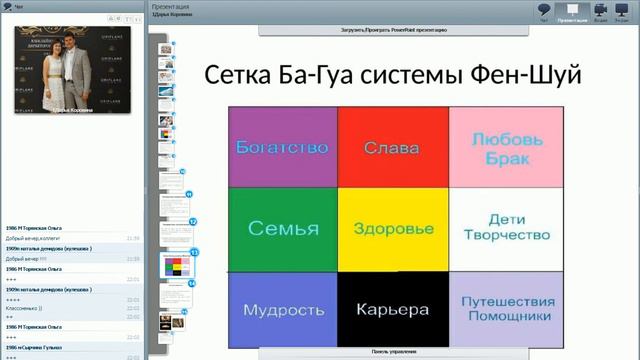Click the presenter video of Дарья Коровина
Image resolution: width=640 pixels, height=360 pixels.
click(73, 70)
